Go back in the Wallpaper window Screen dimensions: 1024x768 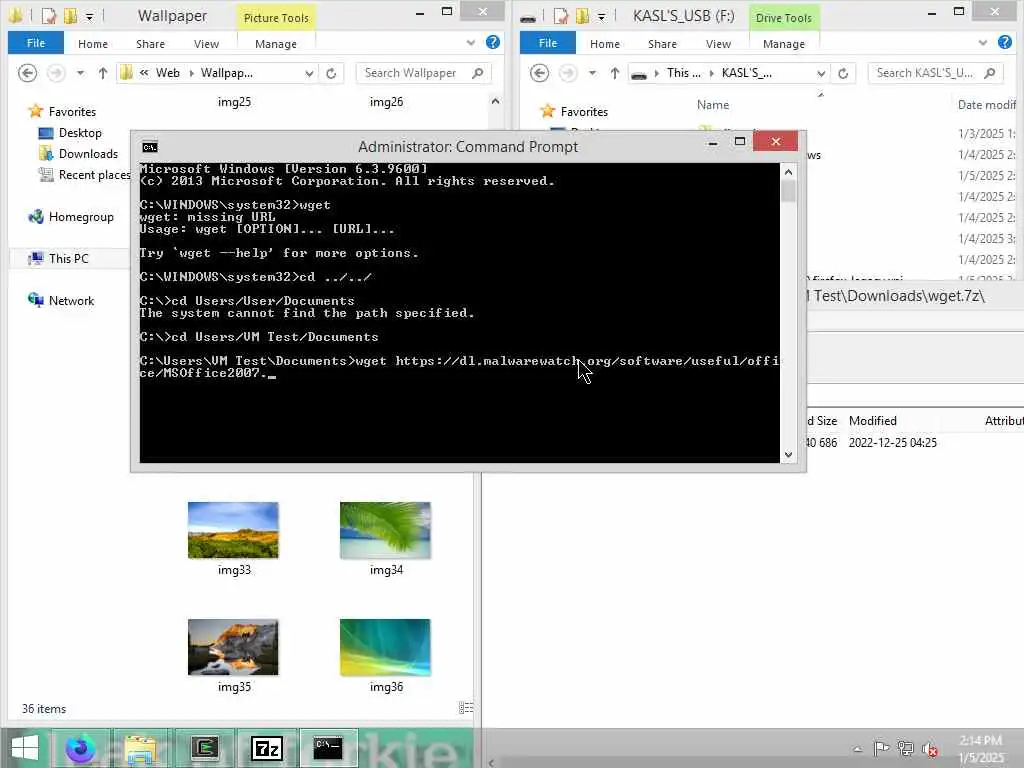pos(27,73)
